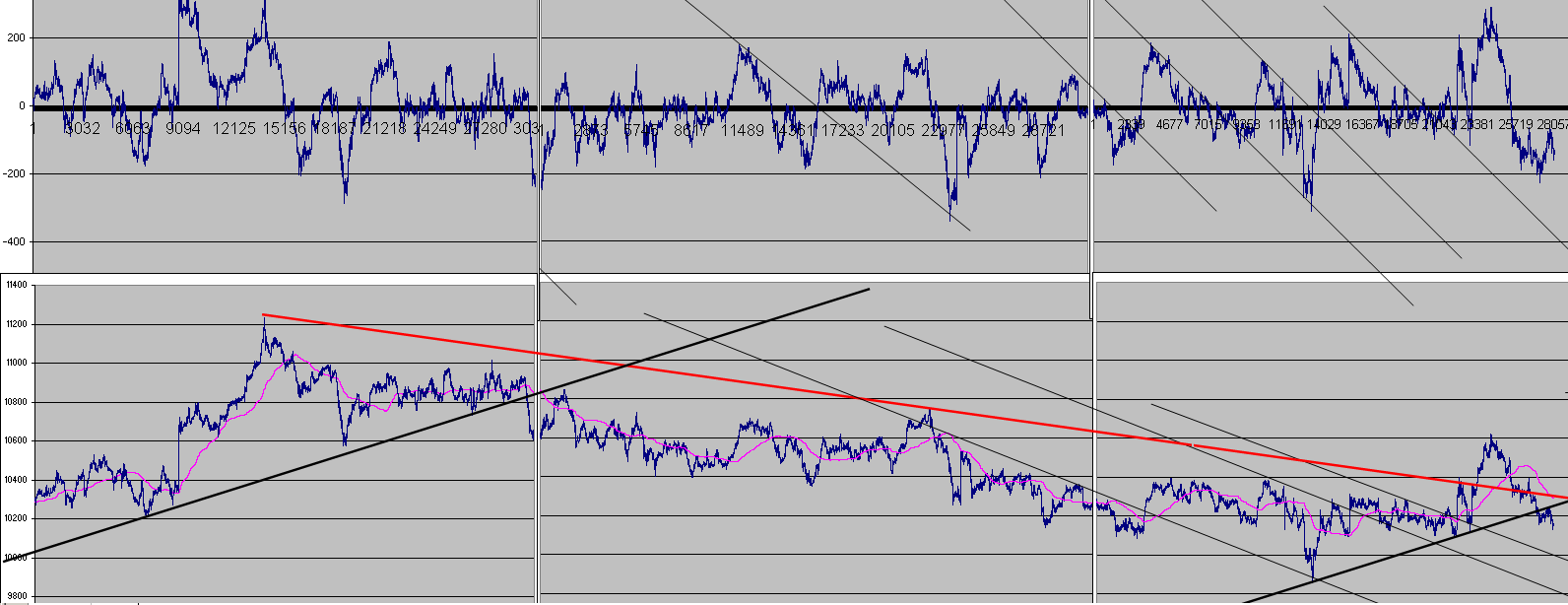Click the 20105 label on the middle chart's x-axis
Image resolution: width=1568 pixels, height=605 pixels.
point(893,129)
